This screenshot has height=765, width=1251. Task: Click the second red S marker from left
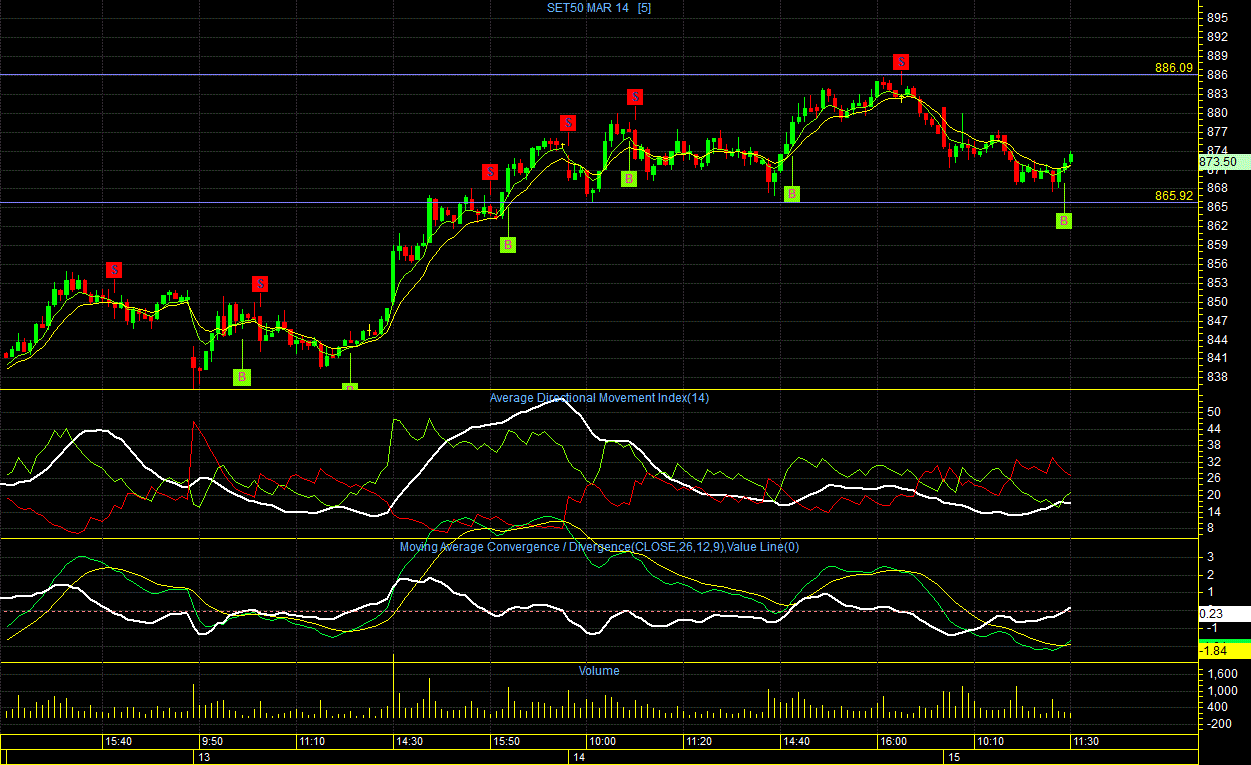click(x=259, y=284)
